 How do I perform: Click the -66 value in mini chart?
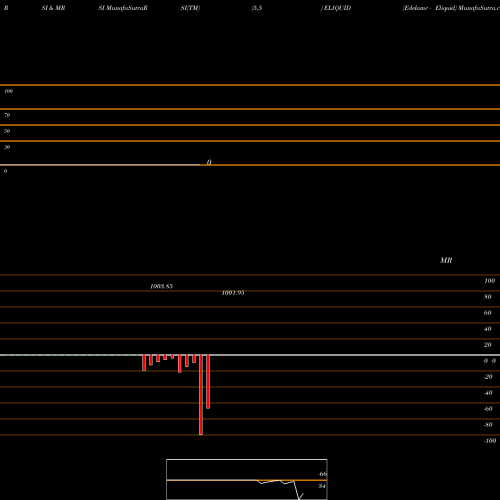[322, 474]
